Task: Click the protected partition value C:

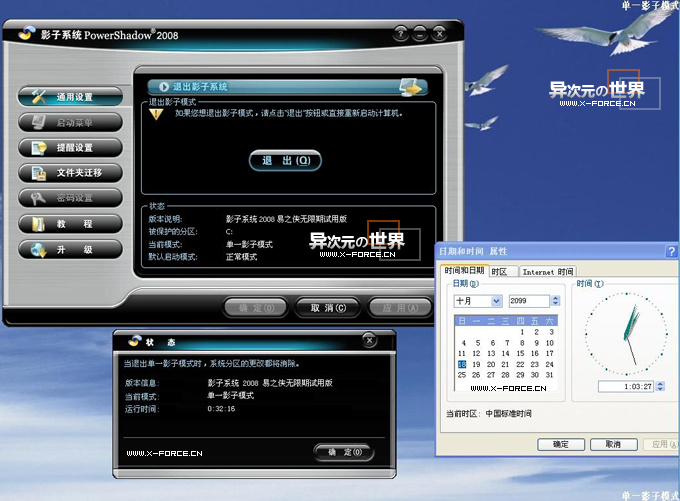Action: click(229, 232)
